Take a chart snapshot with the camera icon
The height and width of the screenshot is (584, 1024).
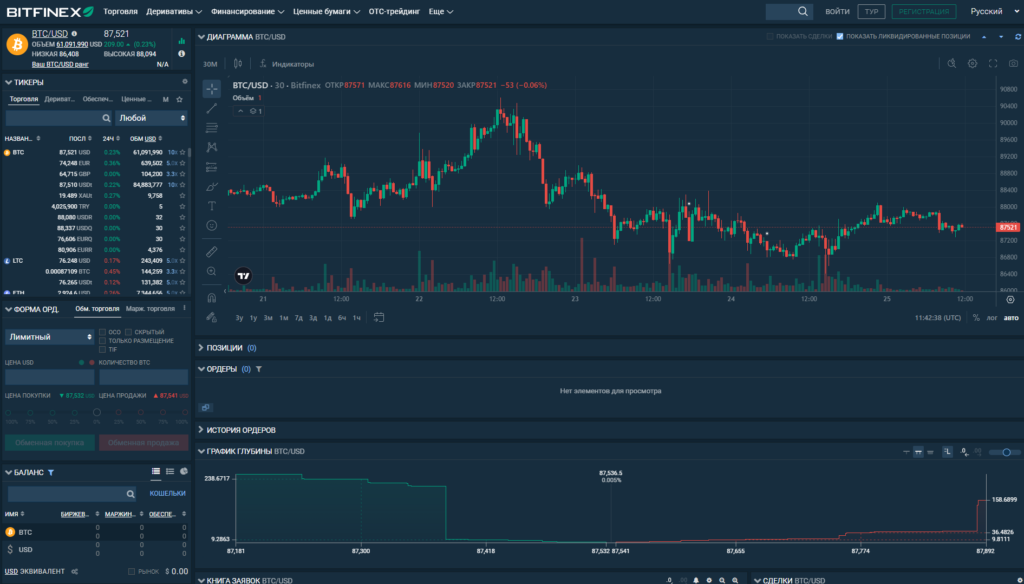click(1011, 63)
